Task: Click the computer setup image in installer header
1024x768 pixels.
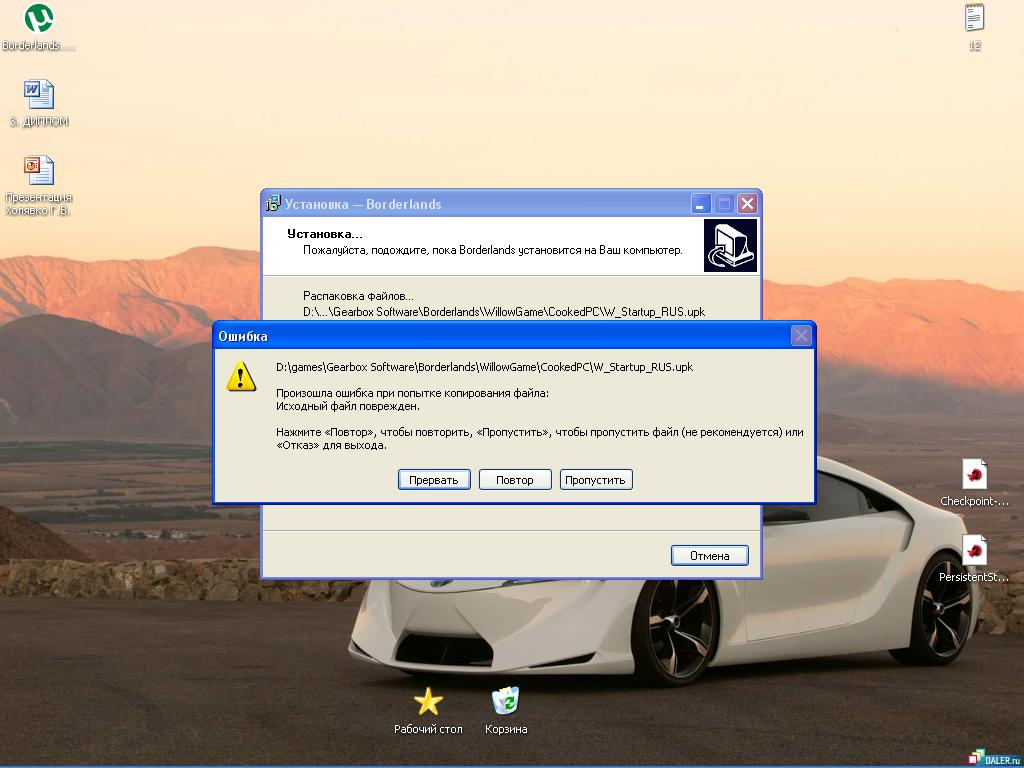Action: pos(730,246)
